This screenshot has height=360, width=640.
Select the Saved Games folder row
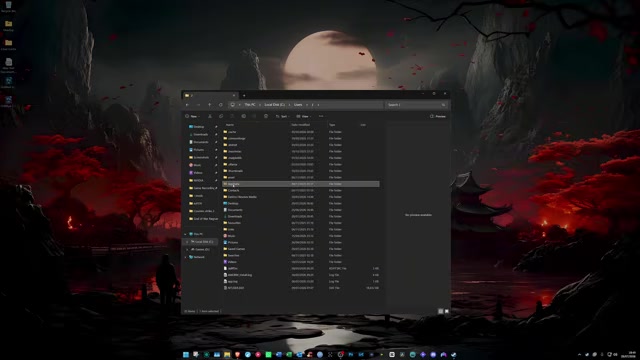pos(301,249)
